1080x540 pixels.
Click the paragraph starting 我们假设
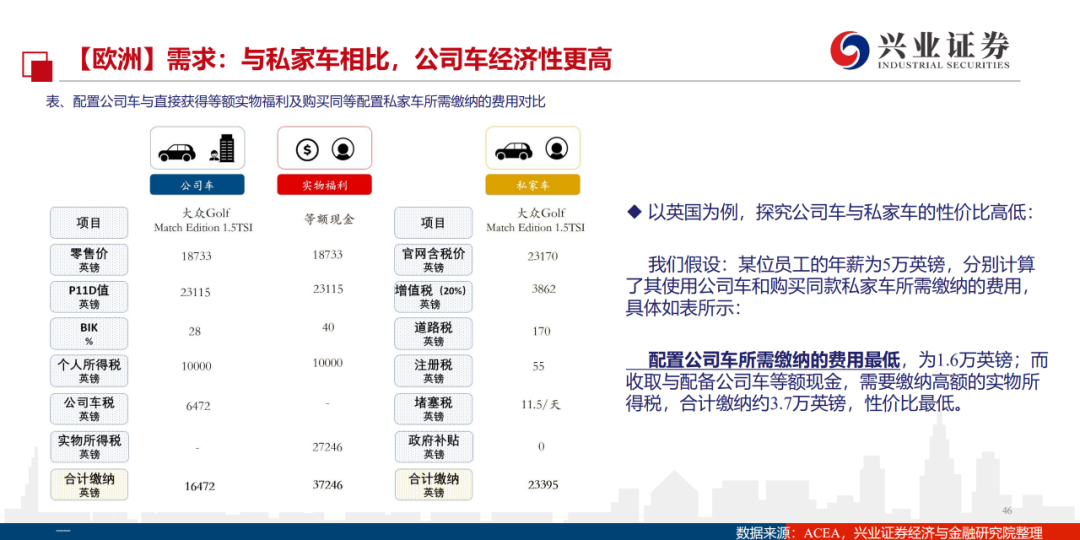(x=831, y=285)
